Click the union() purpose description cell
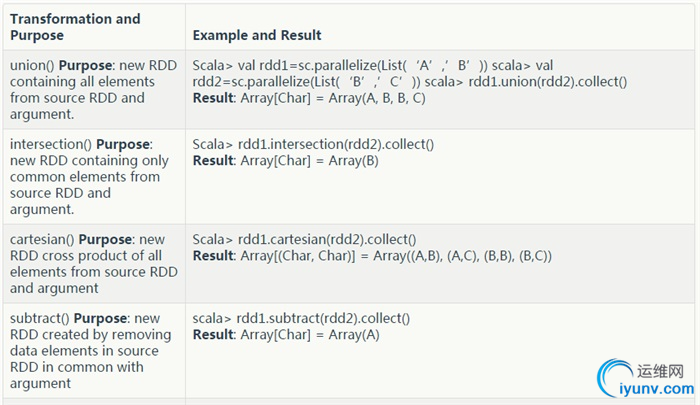 click(x=94, y=89)
